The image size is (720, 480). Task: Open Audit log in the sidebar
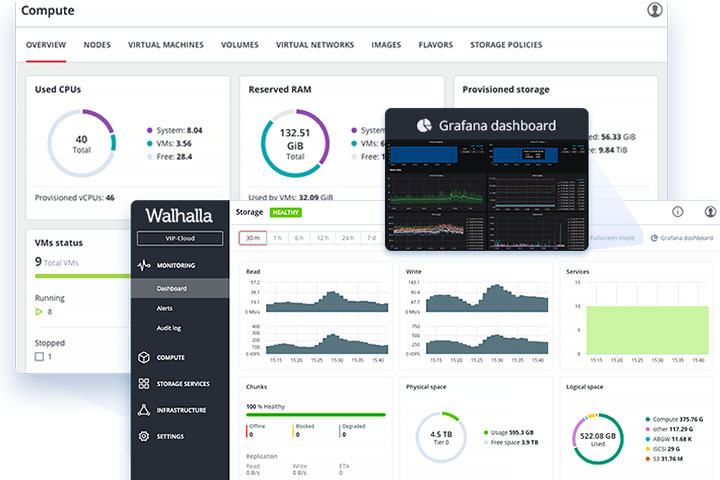coord(169,328)
